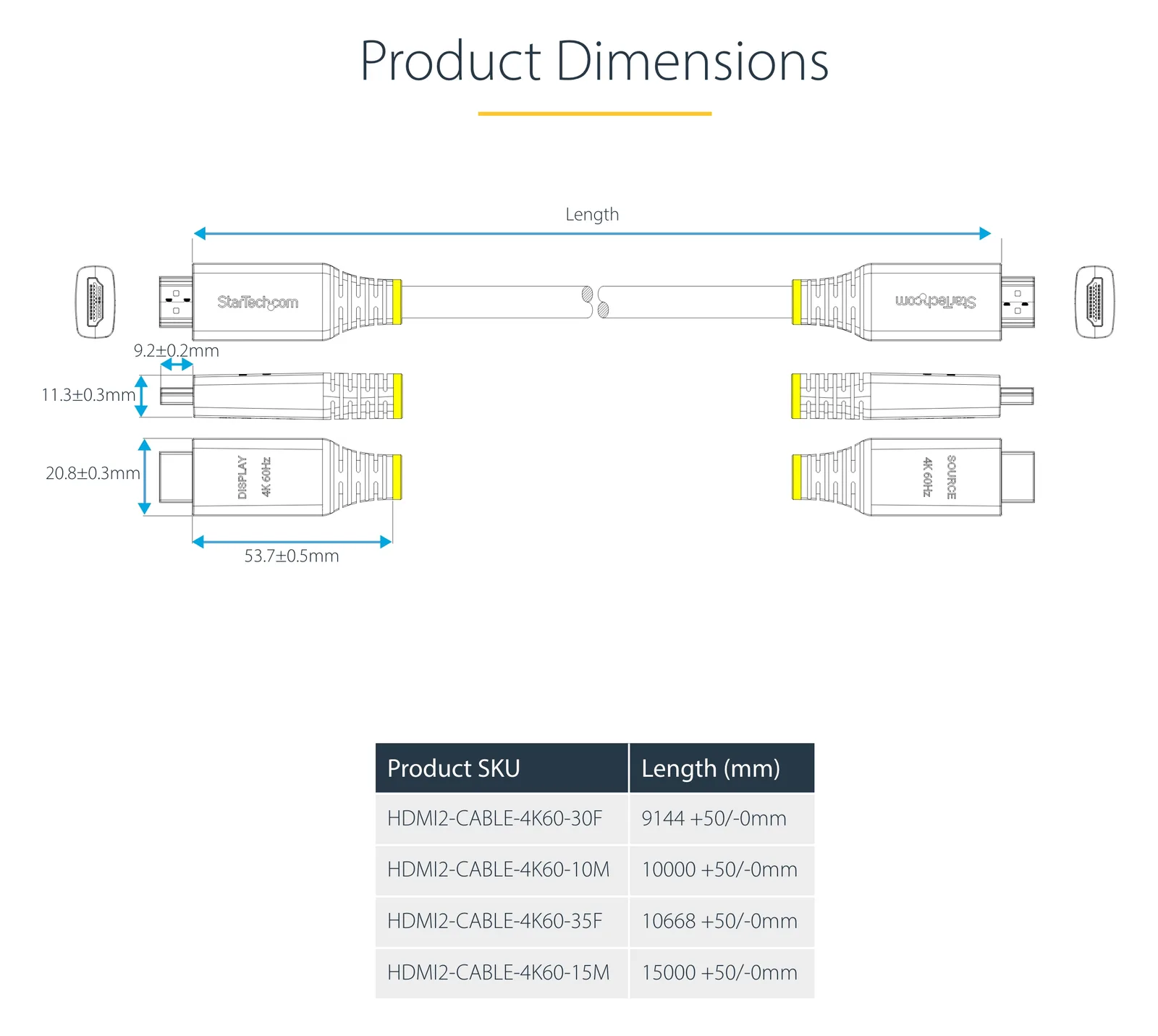
Task: Select the "10668 +50/-0mm" length cell
Action: (722, 922)
